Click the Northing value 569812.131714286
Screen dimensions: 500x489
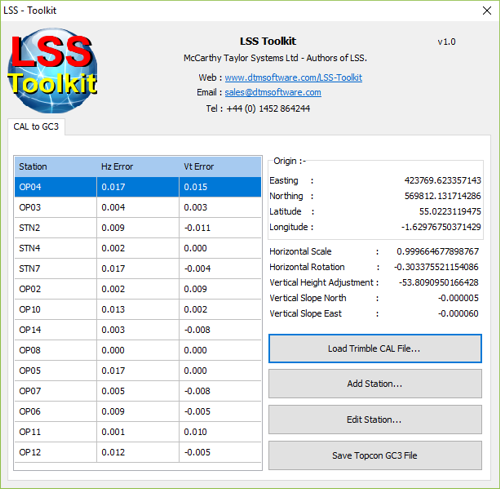(x=443, y=196)
